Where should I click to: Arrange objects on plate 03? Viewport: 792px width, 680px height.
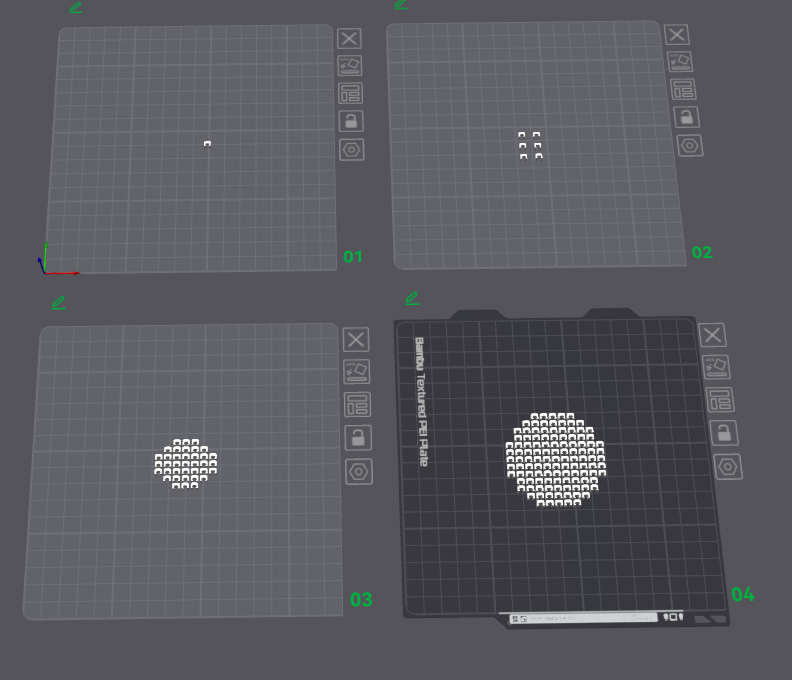pyautogui.click(x=358, y=405)
